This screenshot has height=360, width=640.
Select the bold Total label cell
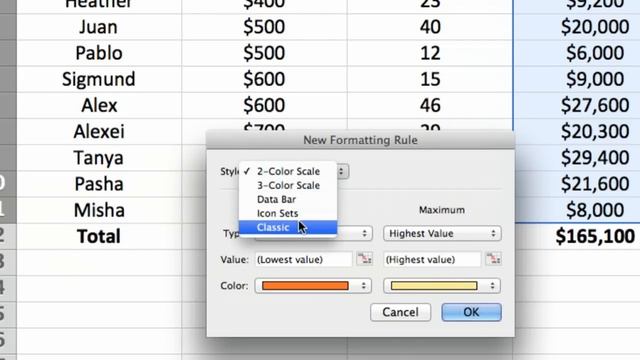tap(99, 236)
